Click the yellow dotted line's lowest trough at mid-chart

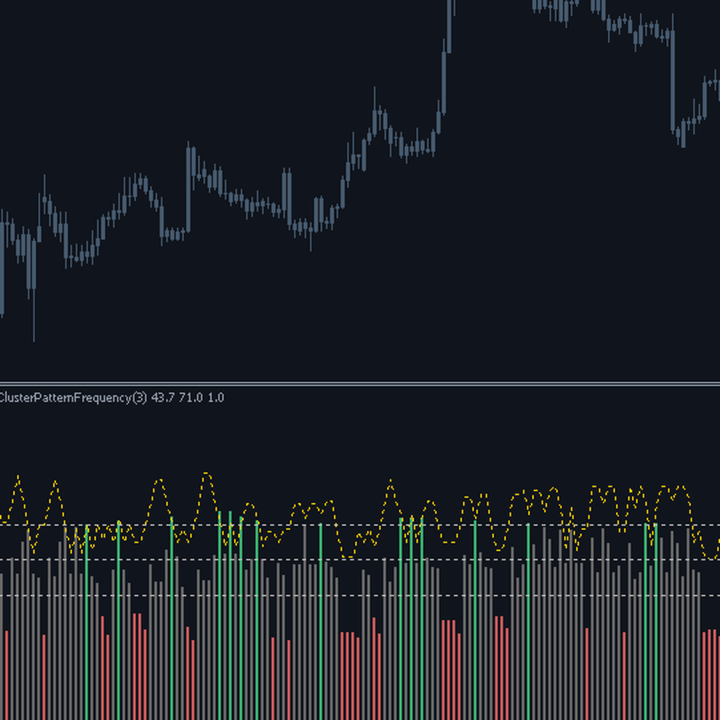[x=348, y=556]
